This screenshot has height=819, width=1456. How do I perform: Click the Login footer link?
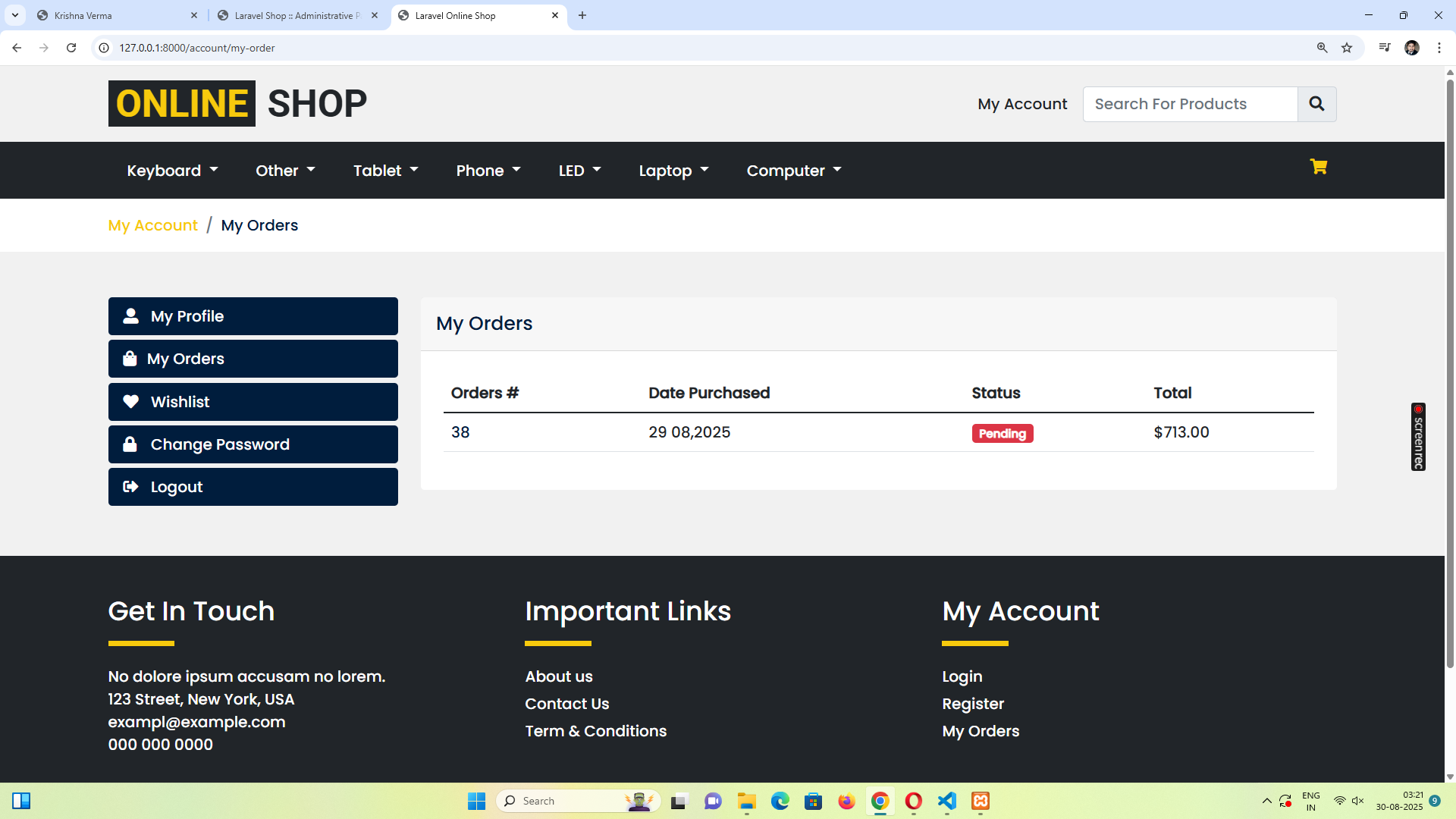[962, 676]
